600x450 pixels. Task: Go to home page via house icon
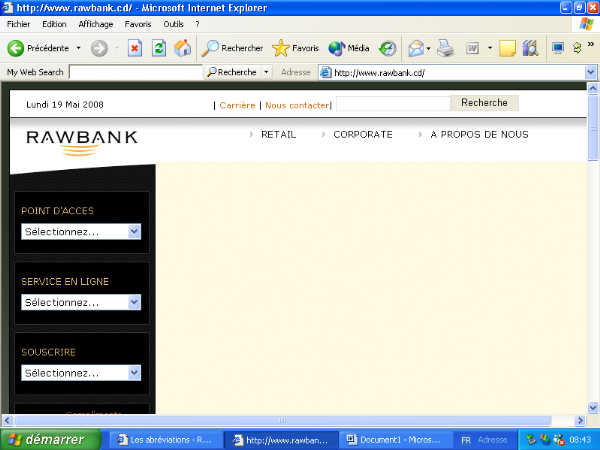tap(183, 48)
